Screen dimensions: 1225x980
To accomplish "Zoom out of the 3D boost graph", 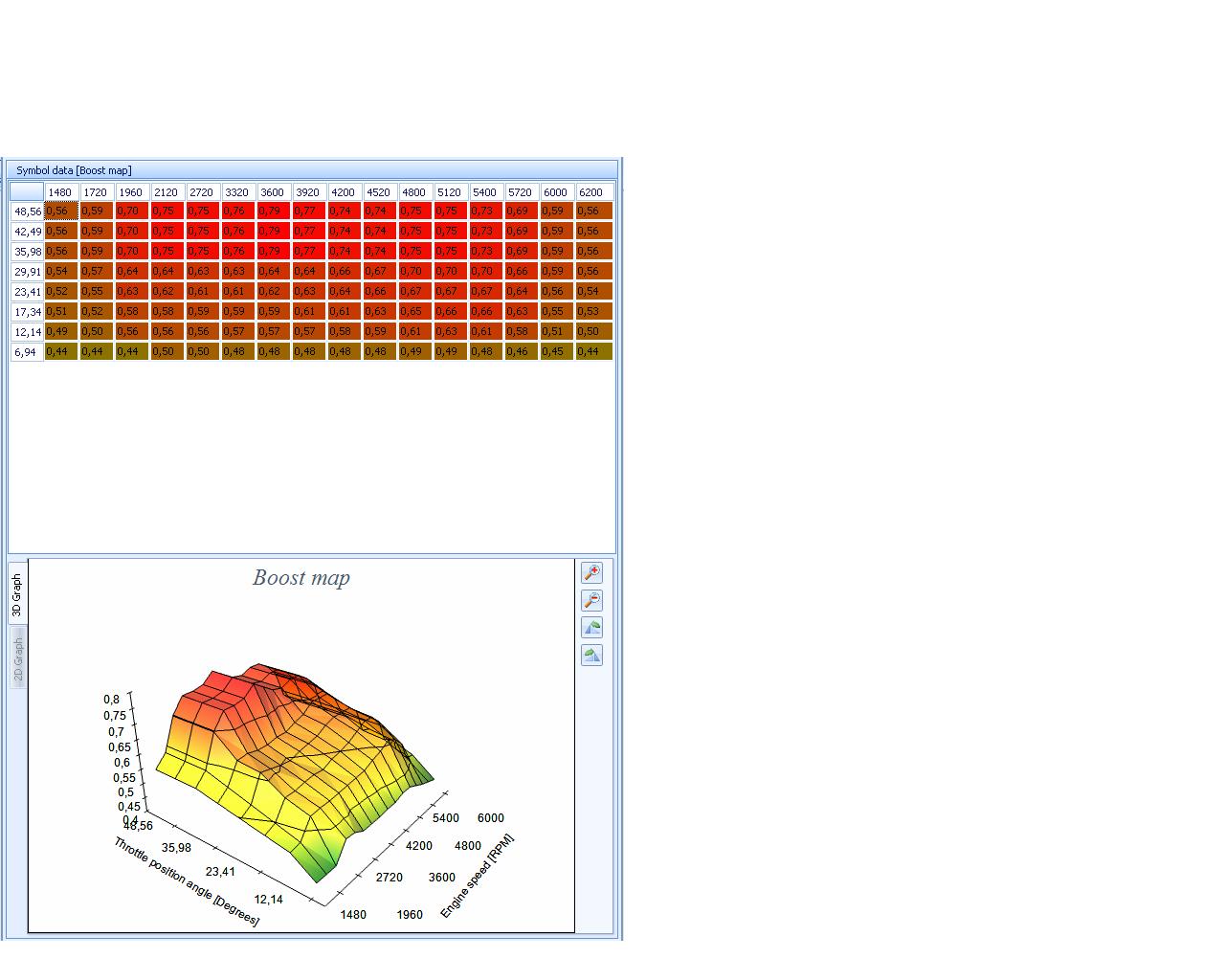I will point(591,600).
